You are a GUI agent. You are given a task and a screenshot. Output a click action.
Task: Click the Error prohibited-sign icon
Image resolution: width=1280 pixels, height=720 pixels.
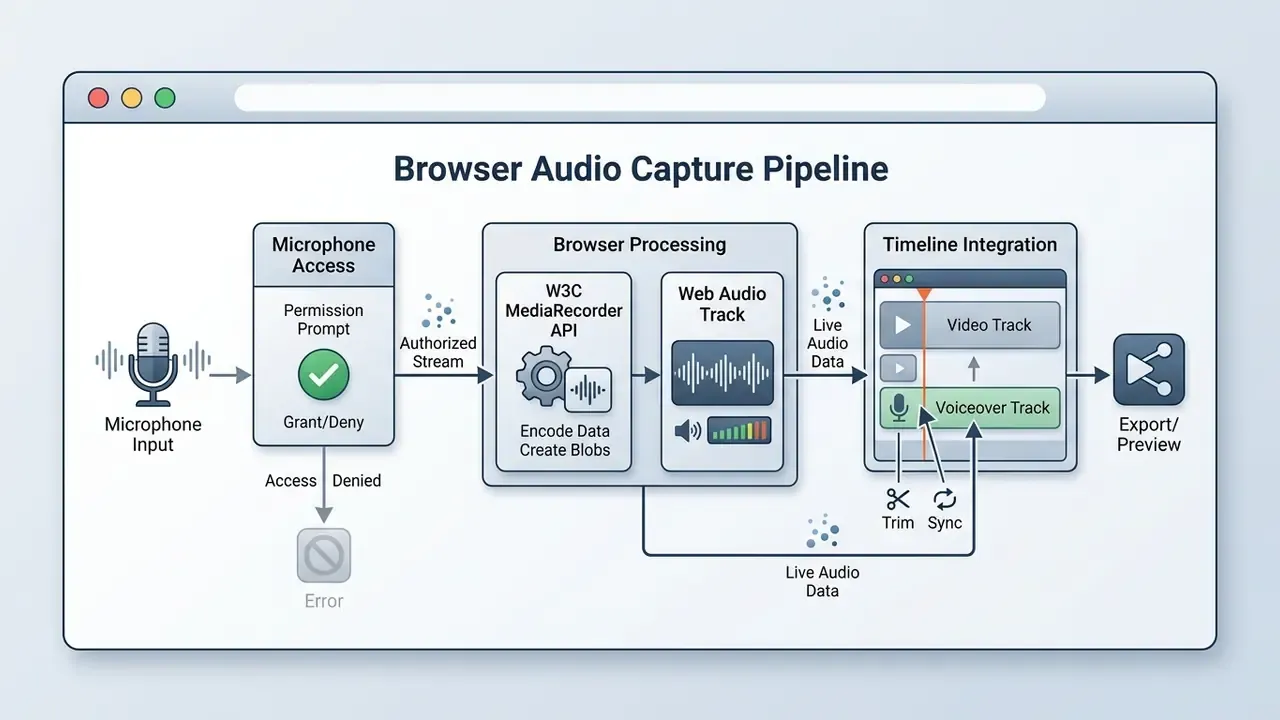[323, 555]
